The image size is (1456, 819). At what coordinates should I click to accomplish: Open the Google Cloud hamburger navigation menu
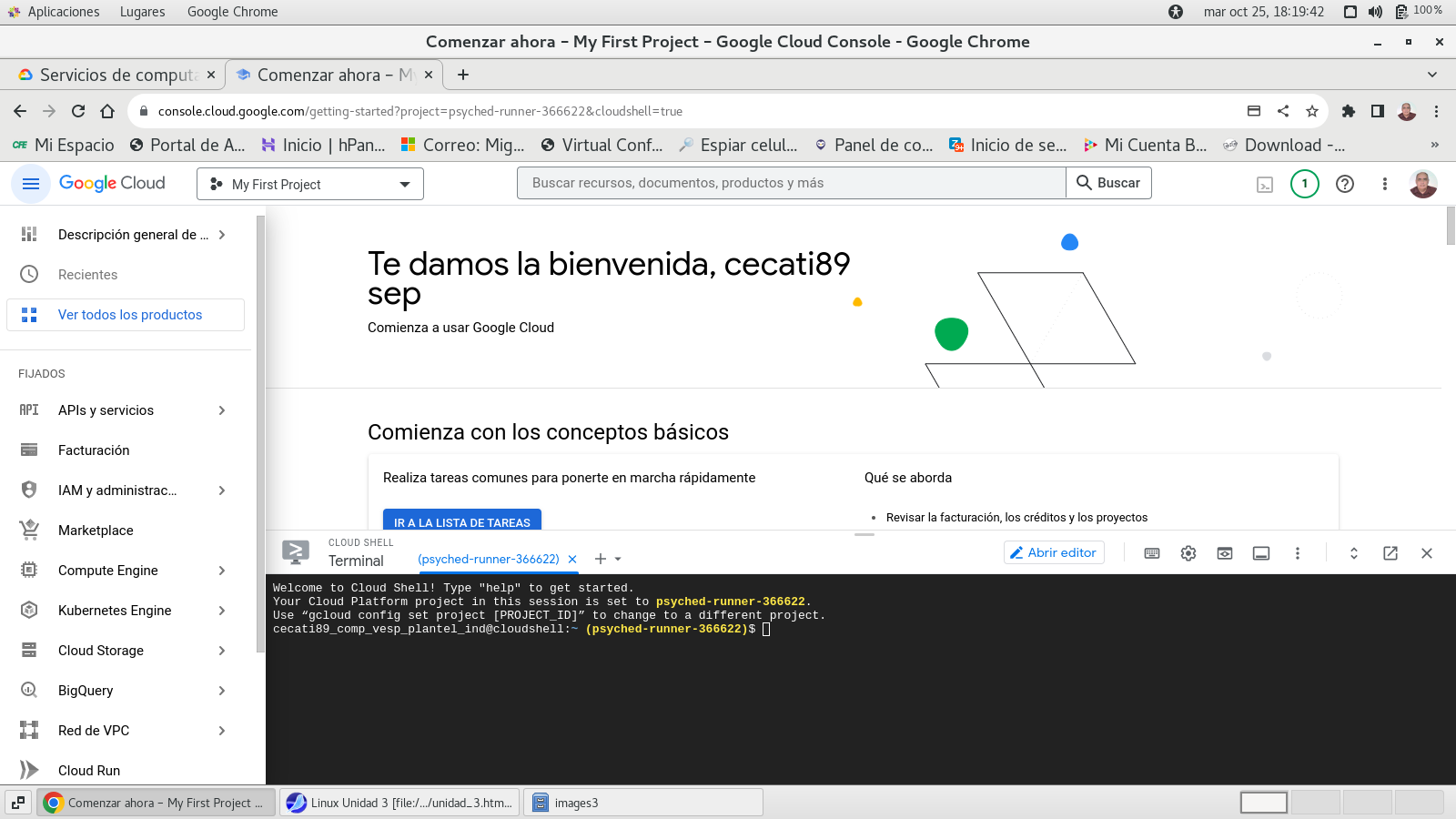[30, 184]
